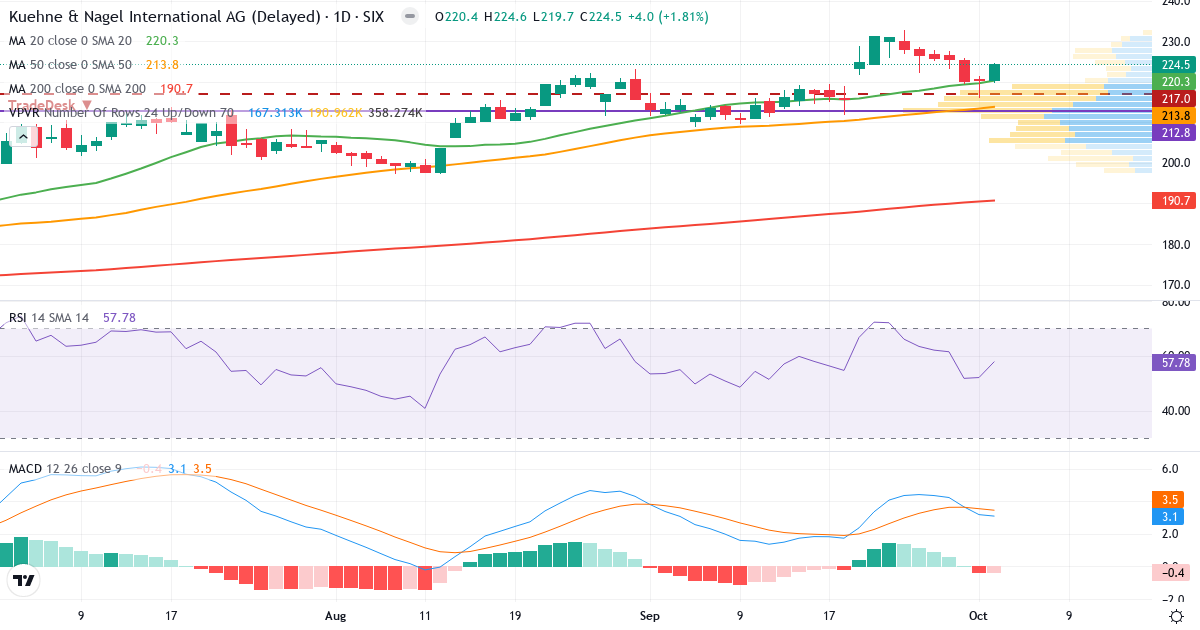Select the RSI 14 SMA 14 legend
This screenshot has width=1200, height=630.
(x=49, y=318)
